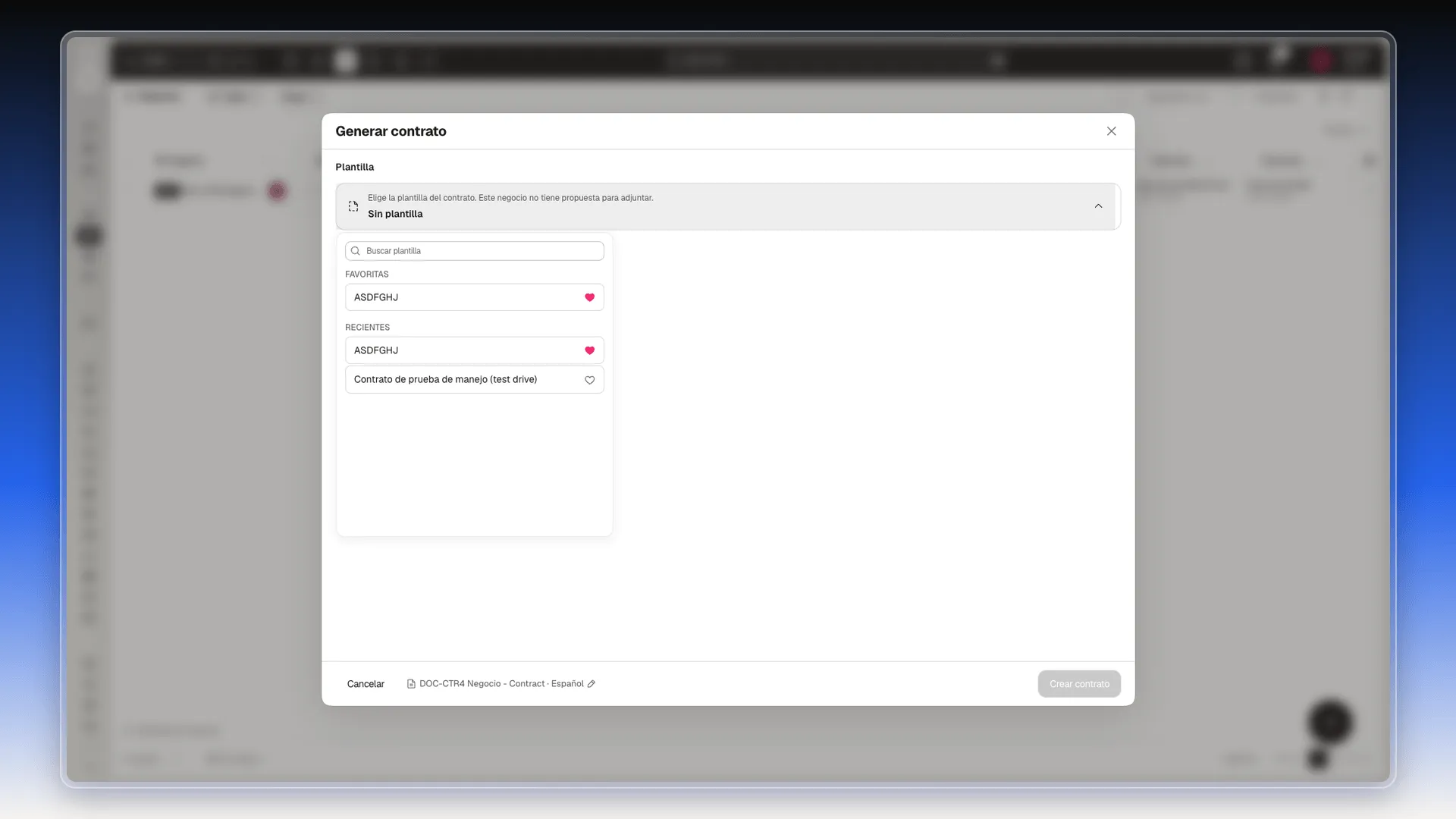Toggle the ASDFGHJ heart under Recientes
The width and height of the screenshot is (1456, 819).
[x=589, y=350]
